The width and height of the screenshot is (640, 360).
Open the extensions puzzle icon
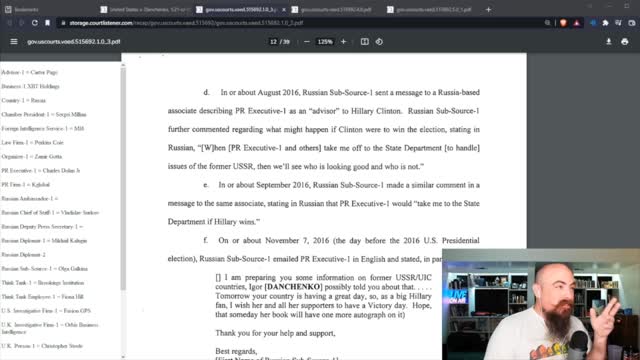pyautogui.click(x=605, y=23)
